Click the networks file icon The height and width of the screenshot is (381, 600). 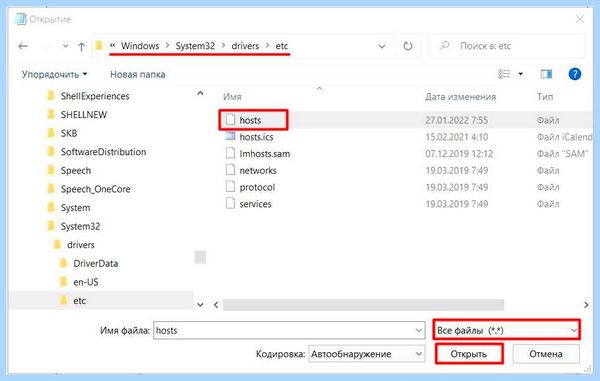[230, 170]
